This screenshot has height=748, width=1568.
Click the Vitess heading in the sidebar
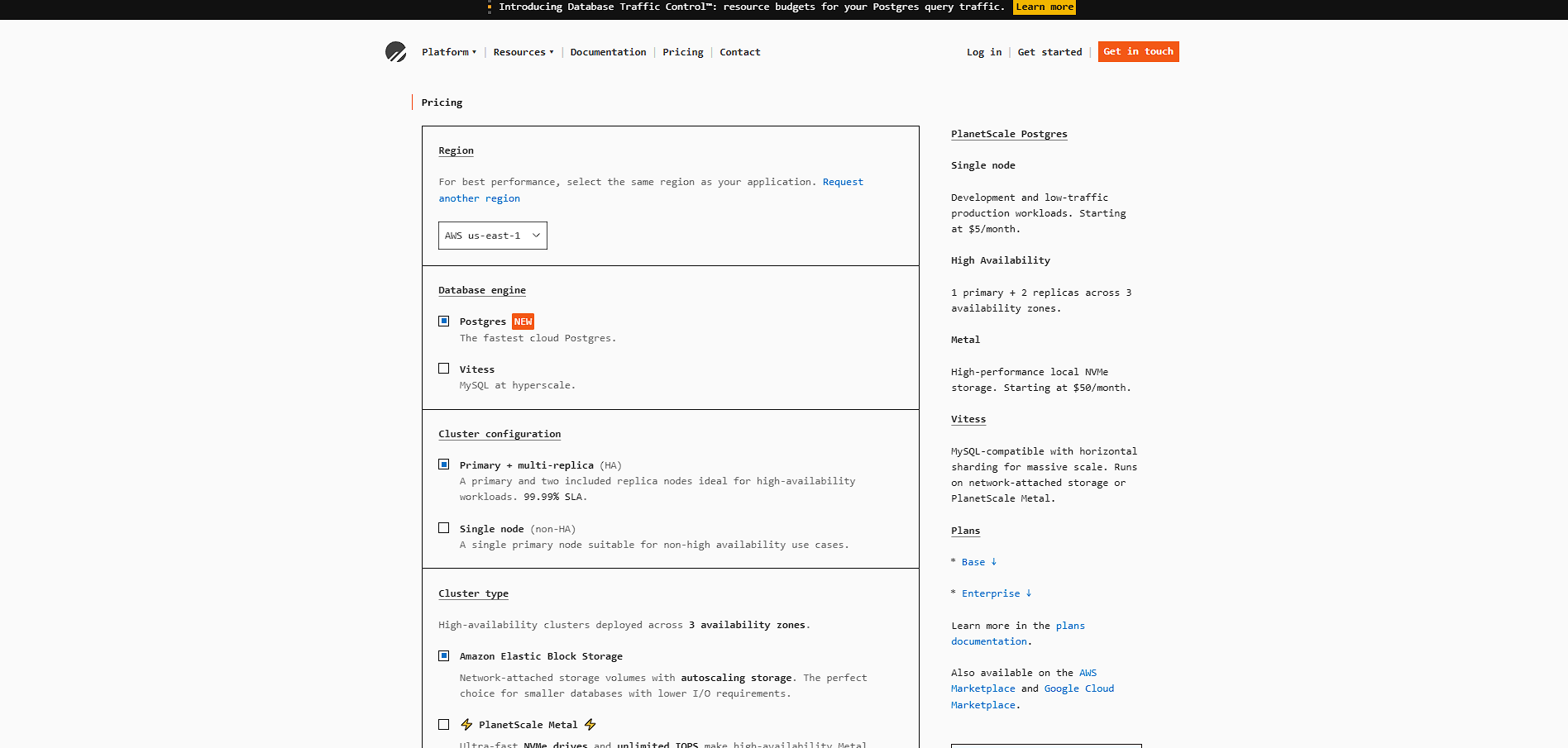[968, 419]
